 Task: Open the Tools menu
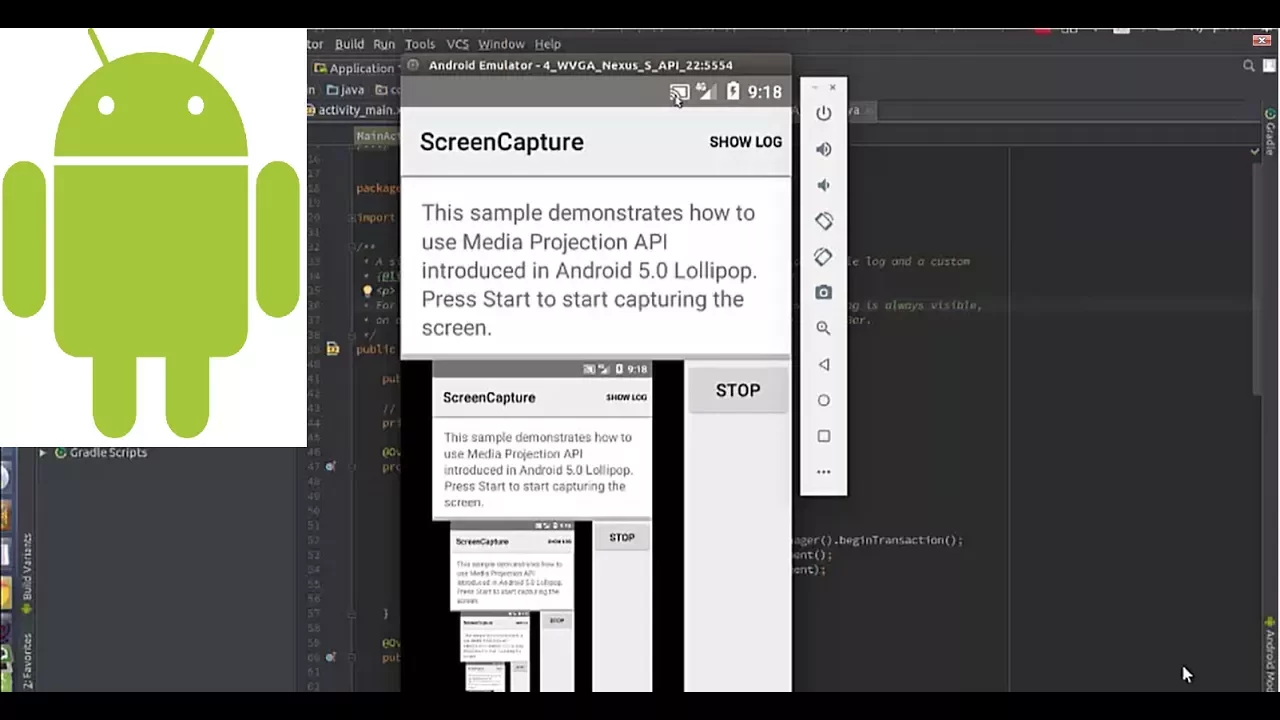420,44
